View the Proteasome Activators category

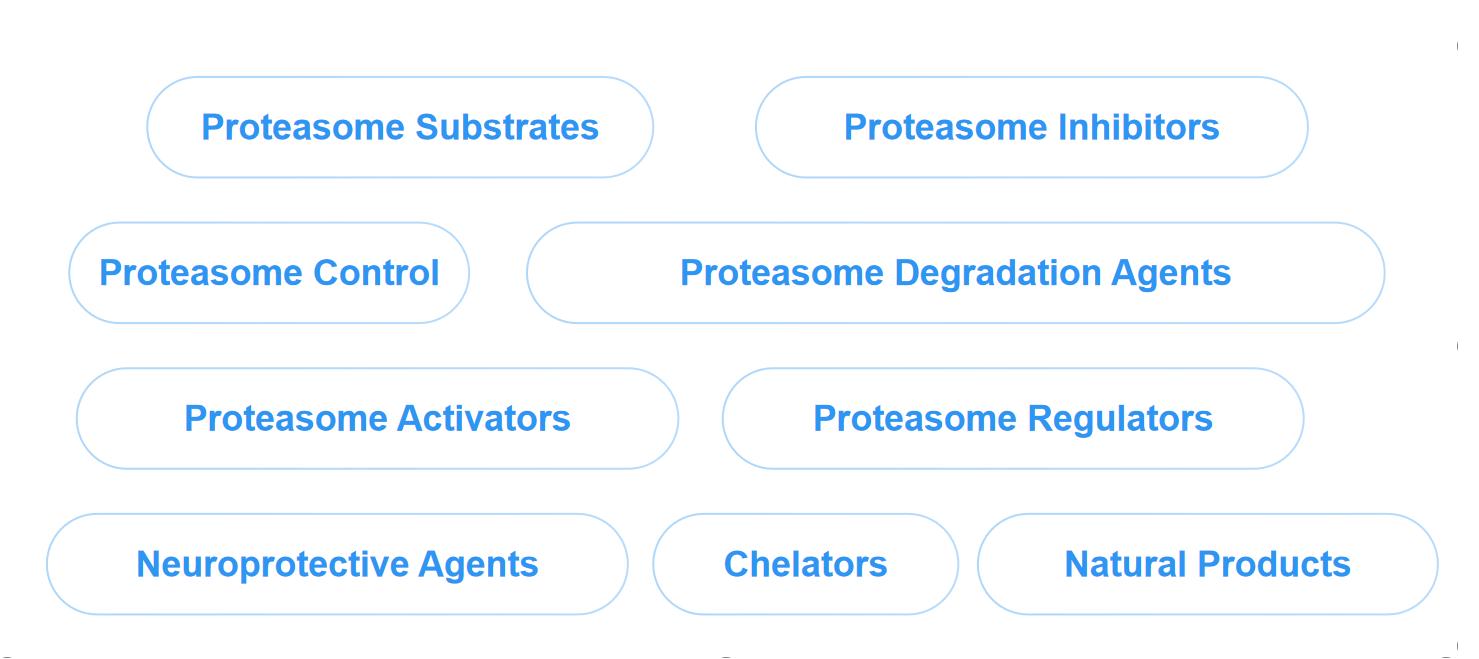(x=377, y=418)
